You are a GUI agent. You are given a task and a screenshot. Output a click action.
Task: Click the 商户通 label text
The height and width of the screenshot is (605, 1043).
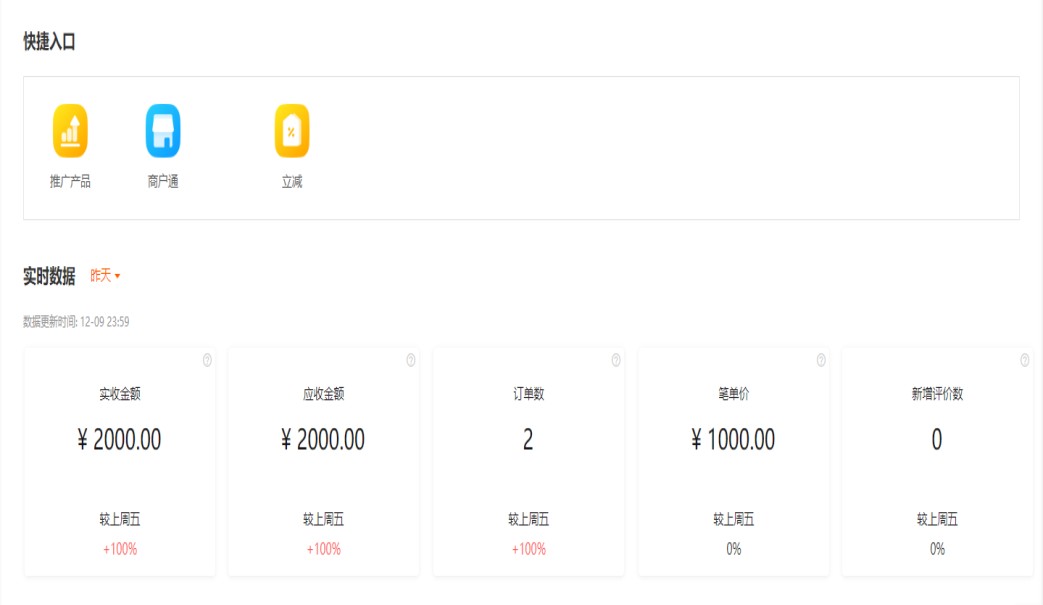163,182
